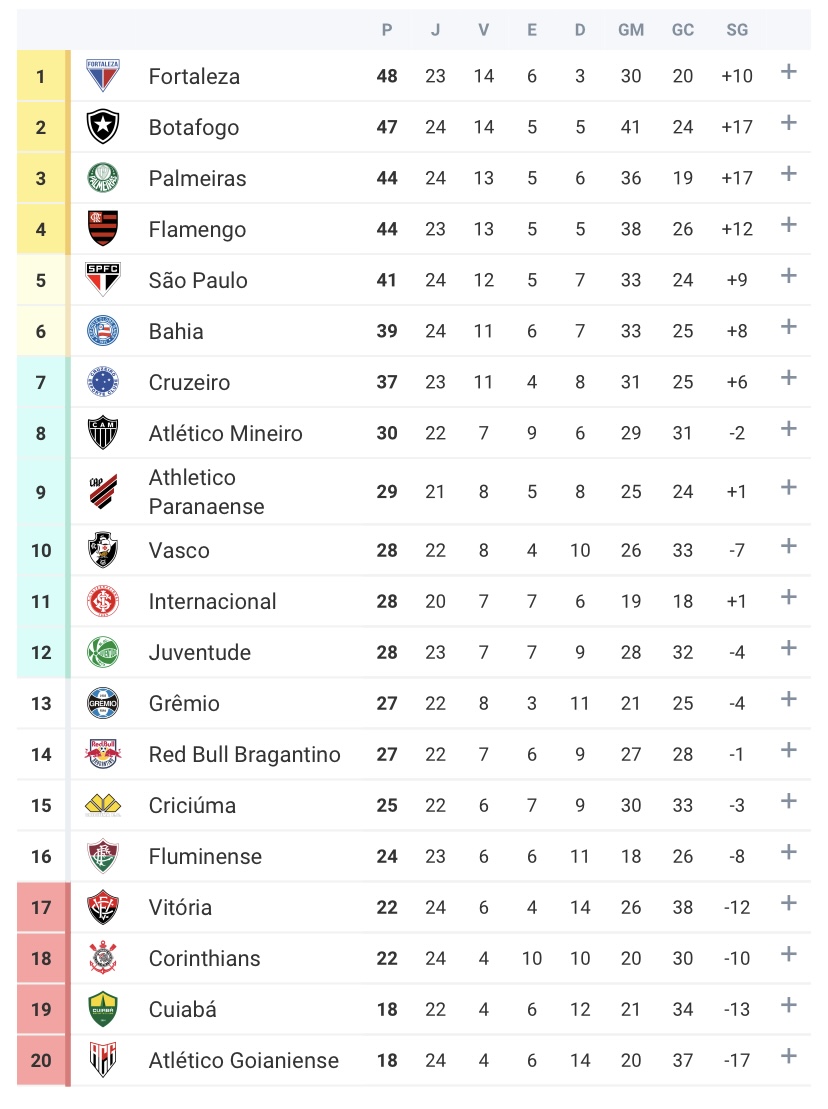Open the Fluminense team name link
Screen dimensions: 828x1109
pyautogui.click(x=205, y=856)
